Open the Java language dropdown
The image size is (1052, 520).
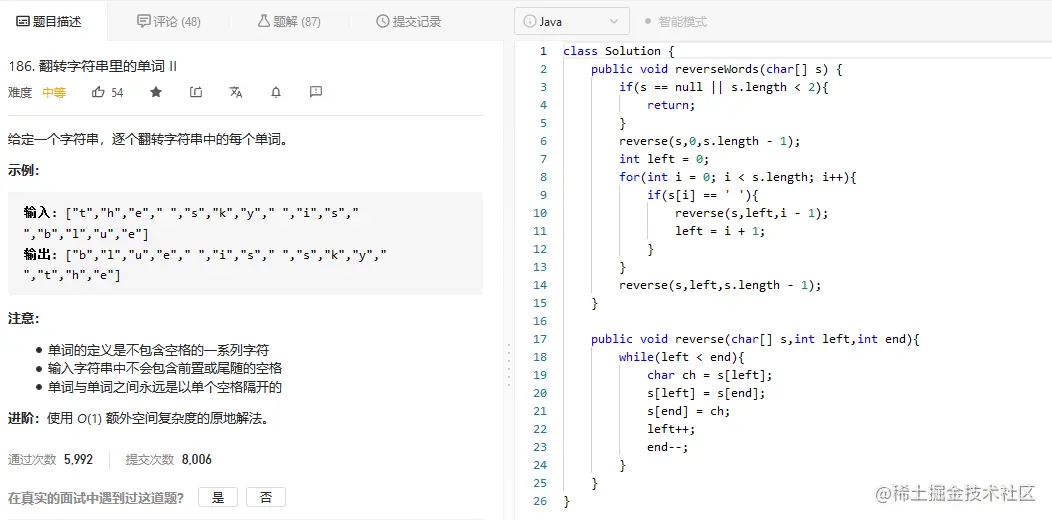tap(572, 21)
